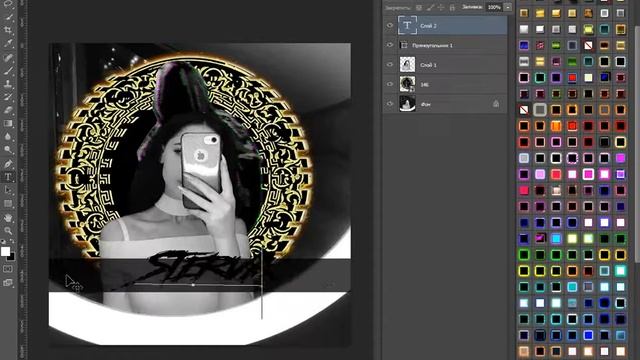Set the black background color swatch
640x360 pixels.
tap(11, 257)
